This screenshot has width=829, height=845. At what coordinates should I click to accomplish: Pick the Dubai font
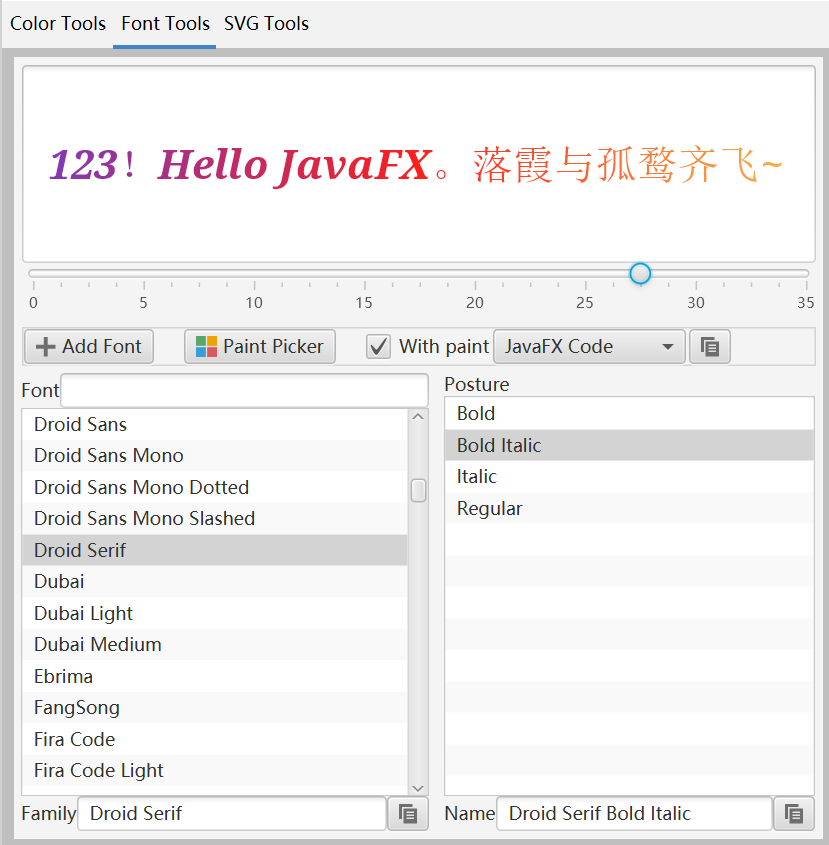(215, 581)
